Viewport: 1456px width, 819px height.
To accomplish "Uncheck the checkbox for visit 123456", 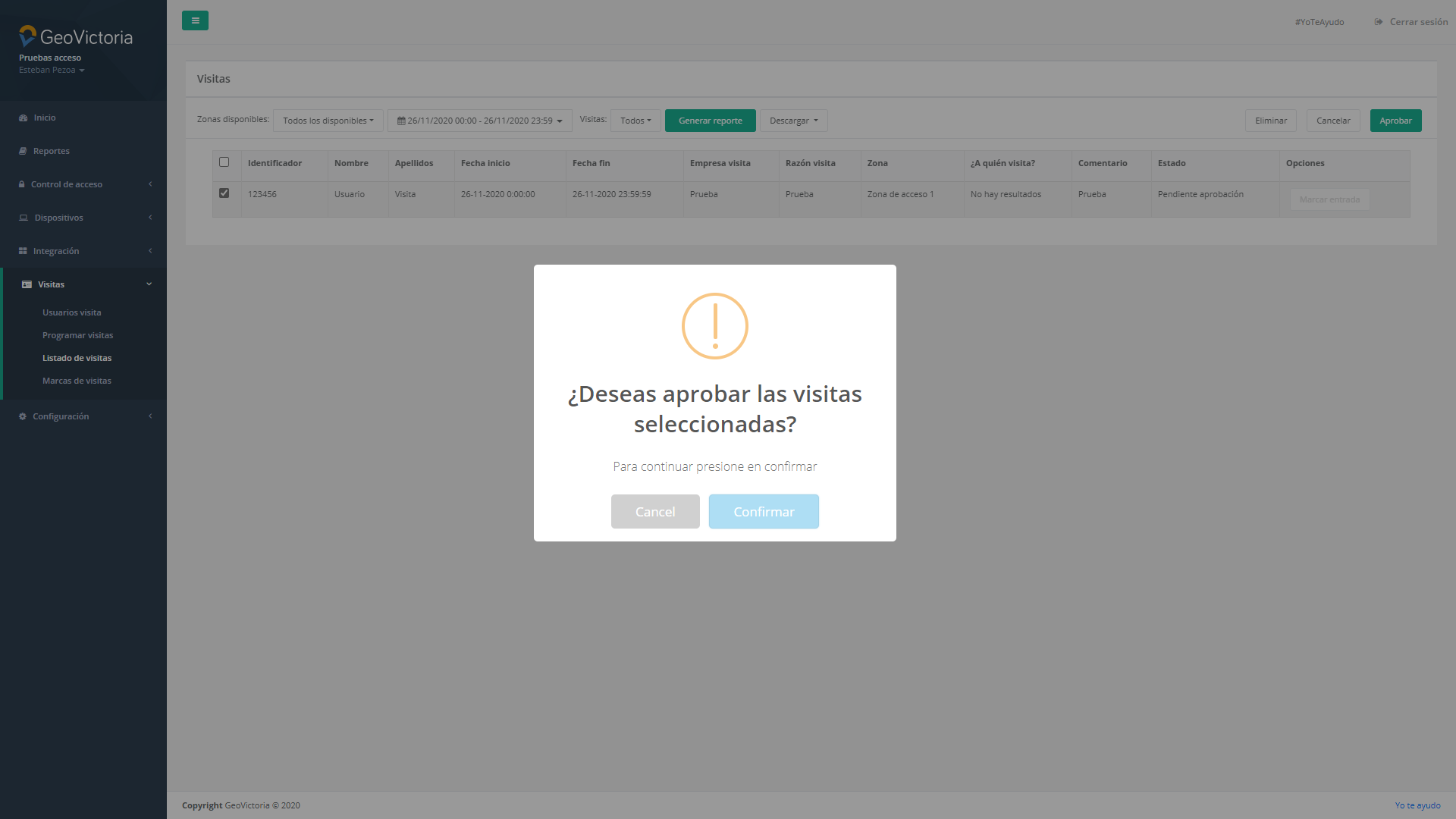I will 224,193.
